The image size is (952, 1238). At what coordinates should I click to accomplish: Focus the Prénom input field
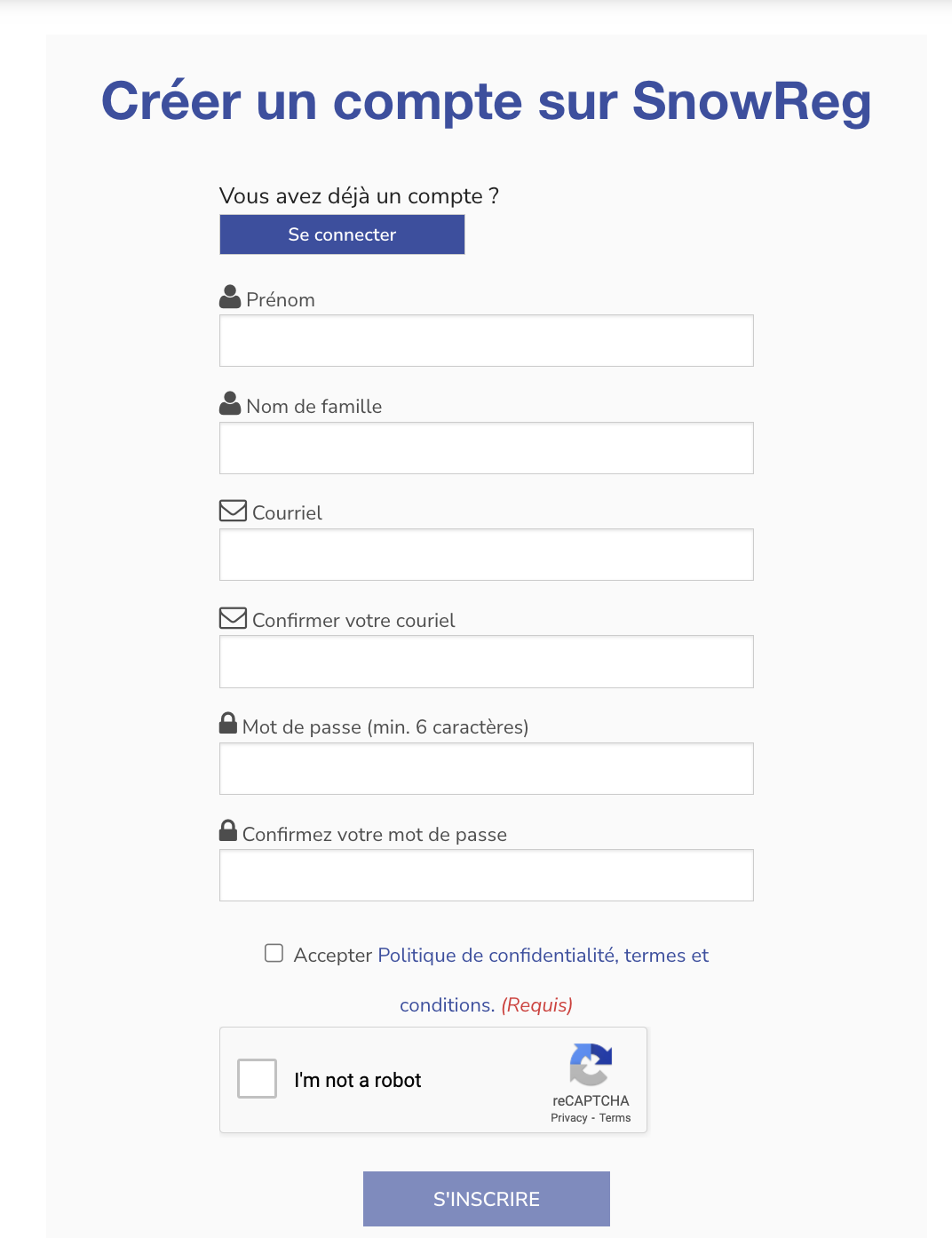point(487,341)
